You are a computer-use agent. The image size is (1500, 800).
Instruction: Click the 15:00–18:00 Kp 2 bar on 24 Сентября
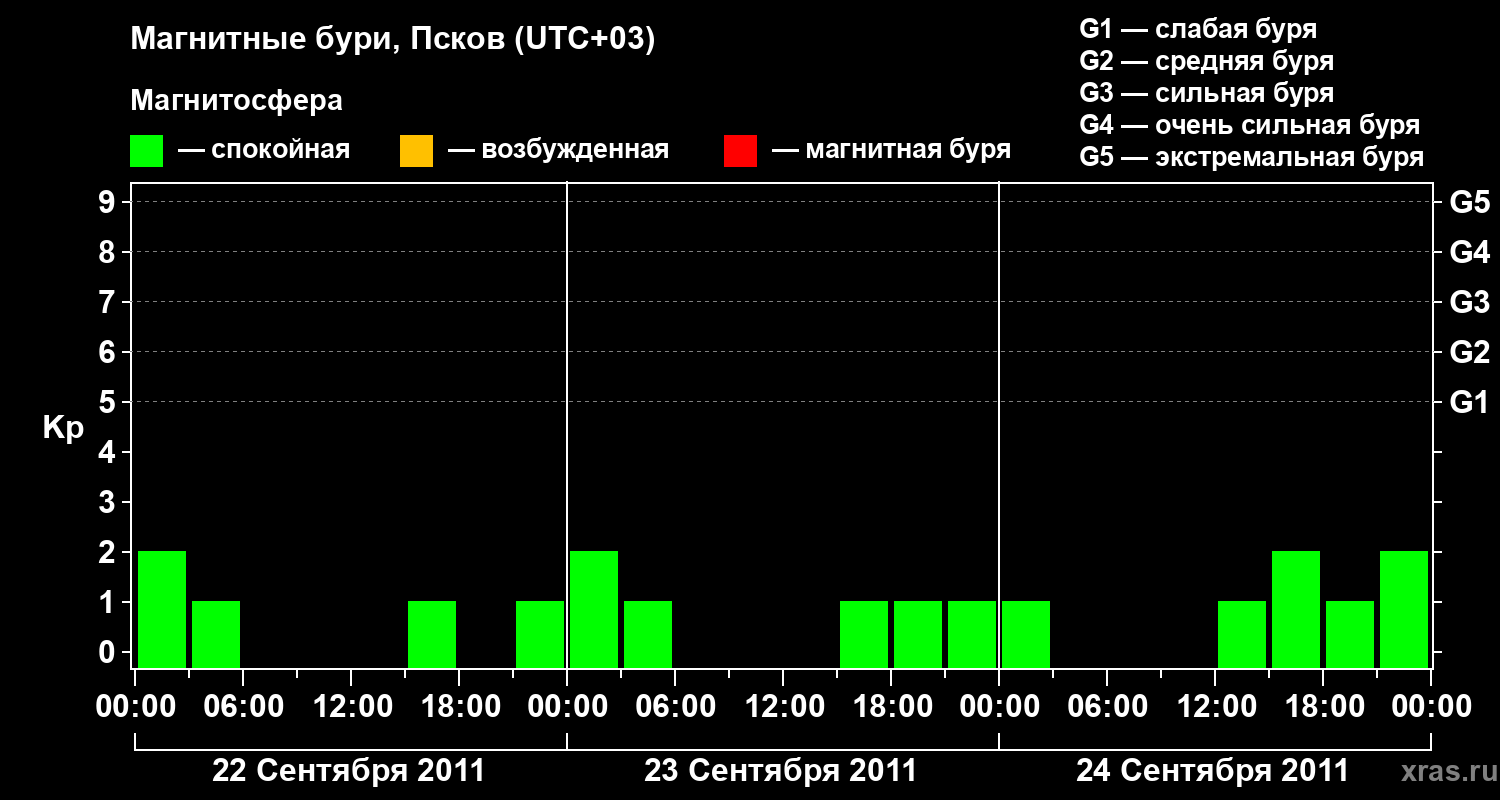(1296, 609)
